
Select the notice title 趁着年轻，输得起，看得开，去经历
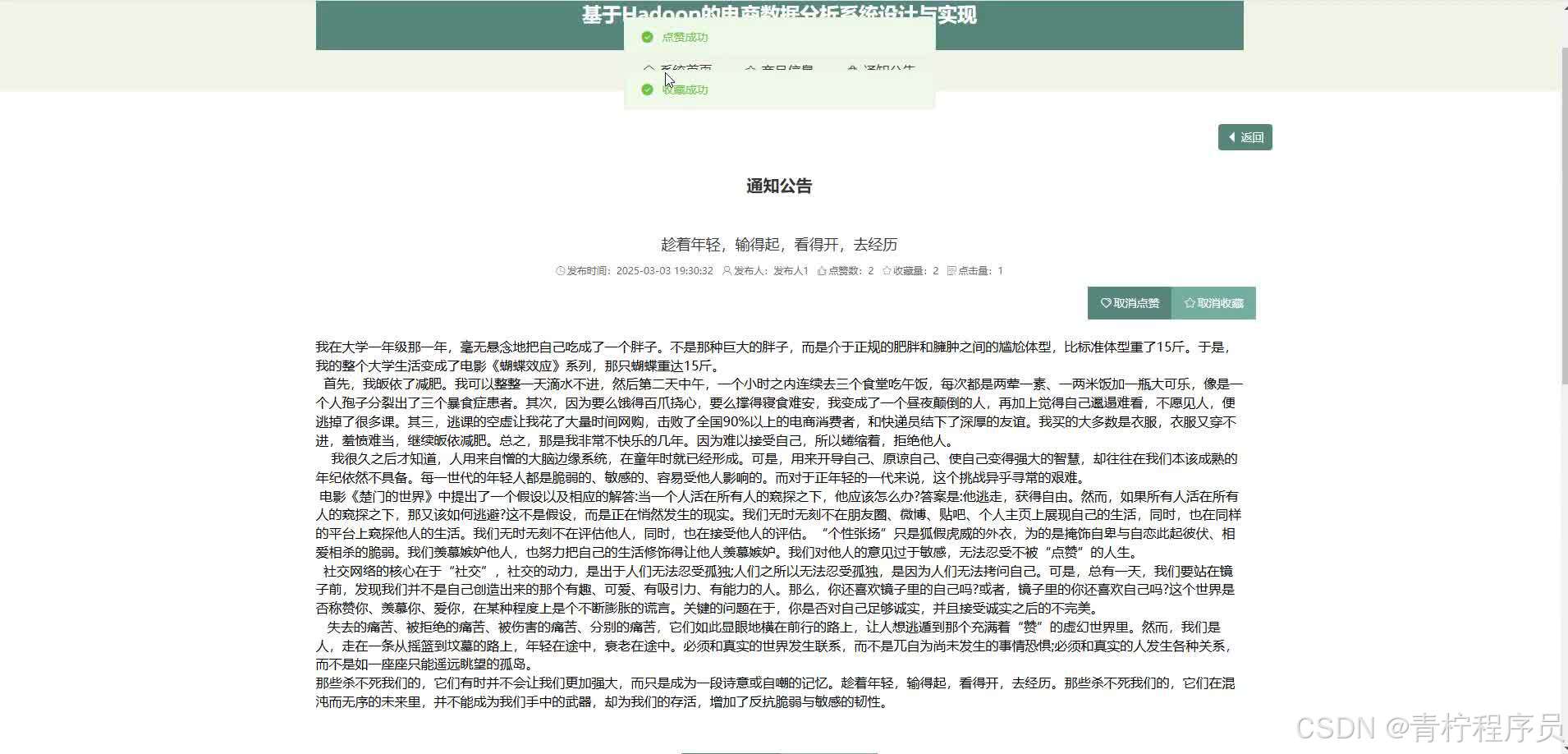[778, 244]
